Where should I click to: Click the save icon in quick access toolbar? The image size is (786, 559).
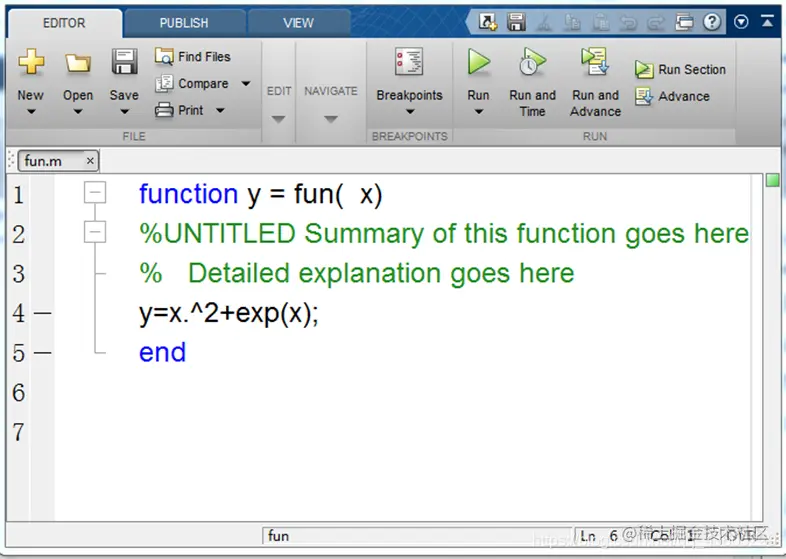tap(516, 22)
